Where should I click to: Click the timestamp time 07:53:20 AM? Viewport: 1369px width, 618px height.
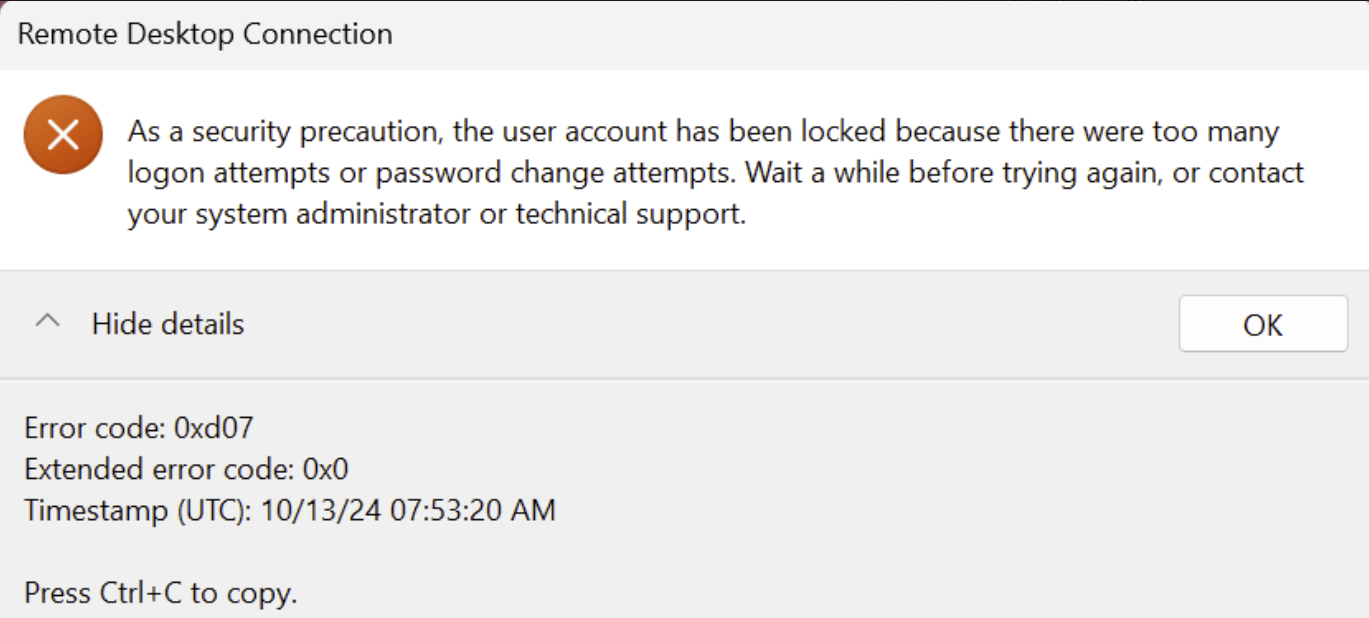[x=458, y=511]
